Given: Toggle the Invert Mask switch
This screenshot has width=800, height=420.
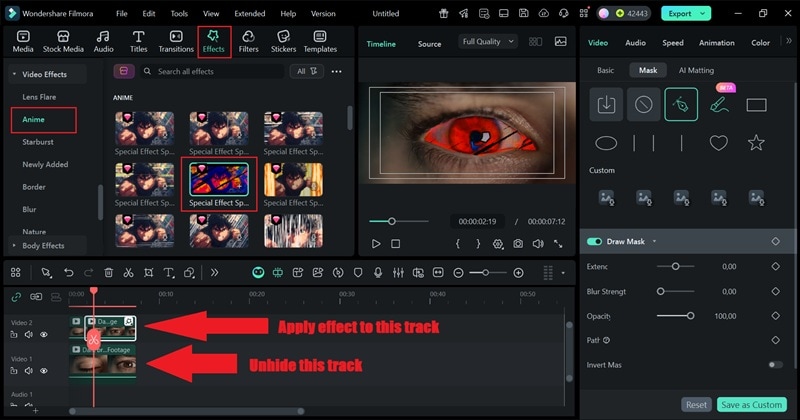Looking at the screenshot, I should point(775,364).
